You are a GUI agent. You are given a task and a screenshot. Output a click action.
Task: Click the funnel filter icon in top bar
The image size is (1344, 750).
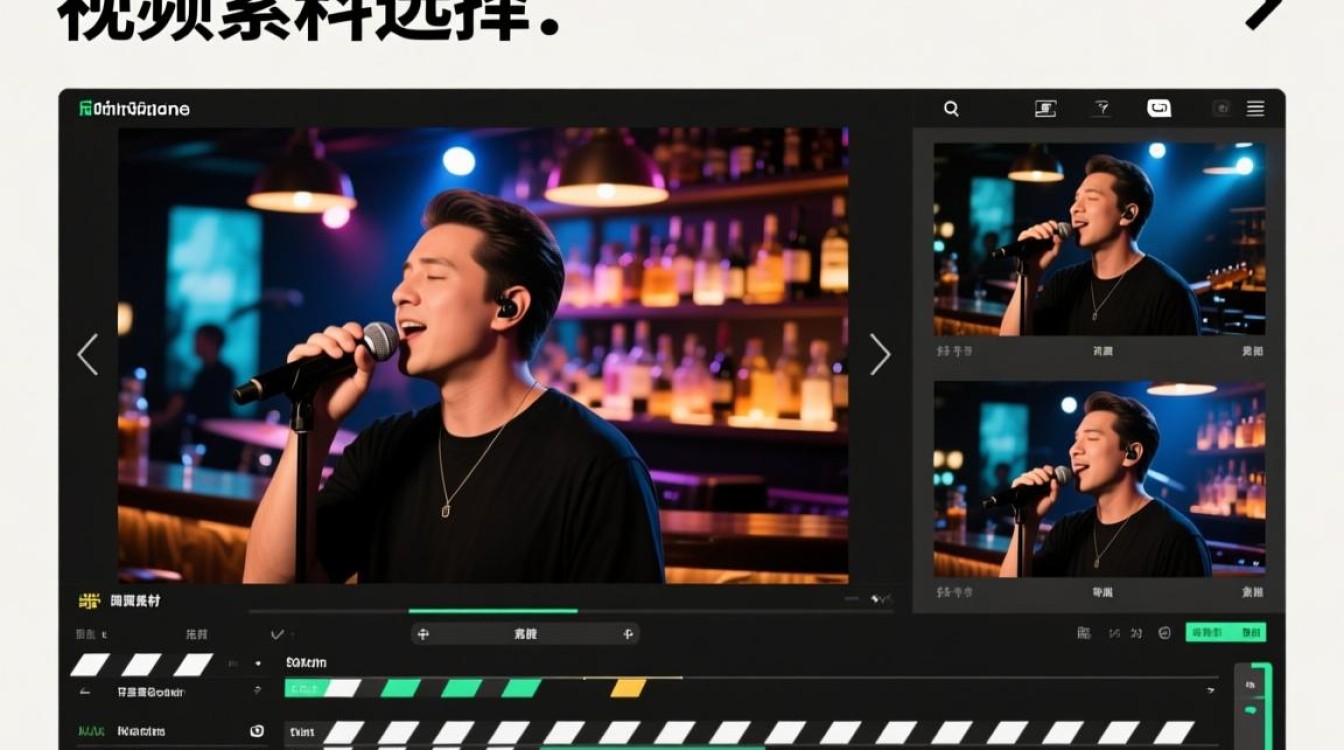coord(1101,109)
